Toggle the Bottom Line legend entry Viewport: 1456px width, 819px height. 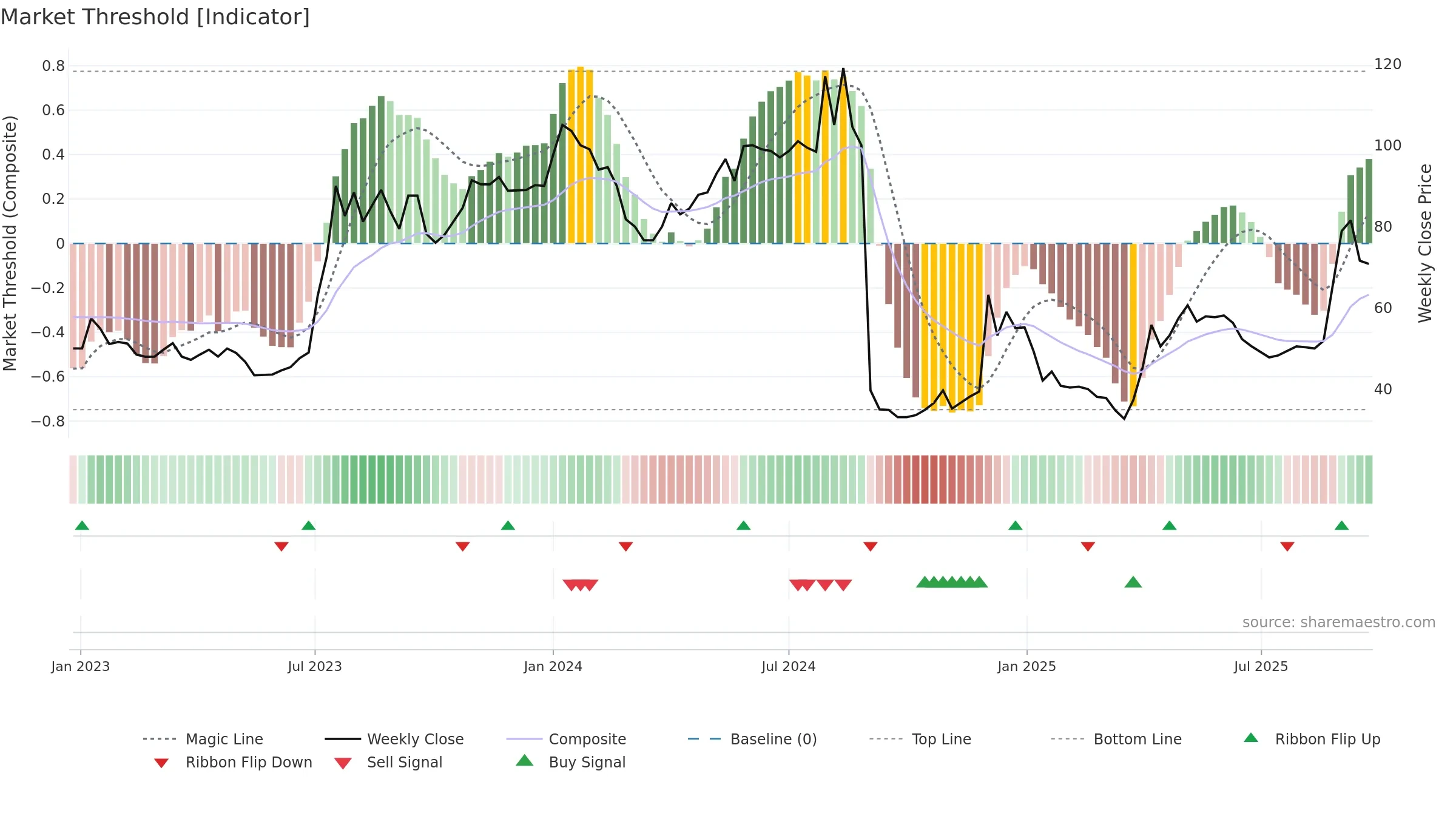click(1116, 739)
